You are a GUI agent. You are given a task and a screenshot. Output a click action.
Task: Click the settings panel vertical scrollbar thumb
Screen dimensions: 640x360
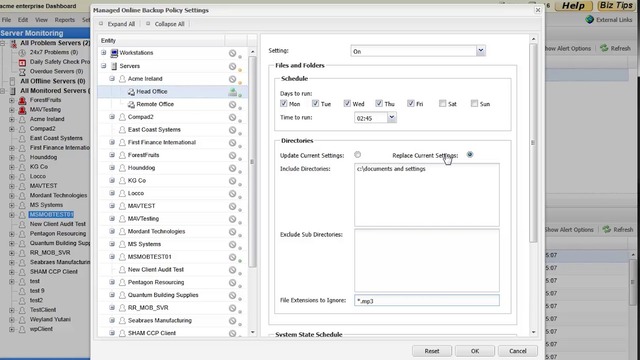pos(533,142)
